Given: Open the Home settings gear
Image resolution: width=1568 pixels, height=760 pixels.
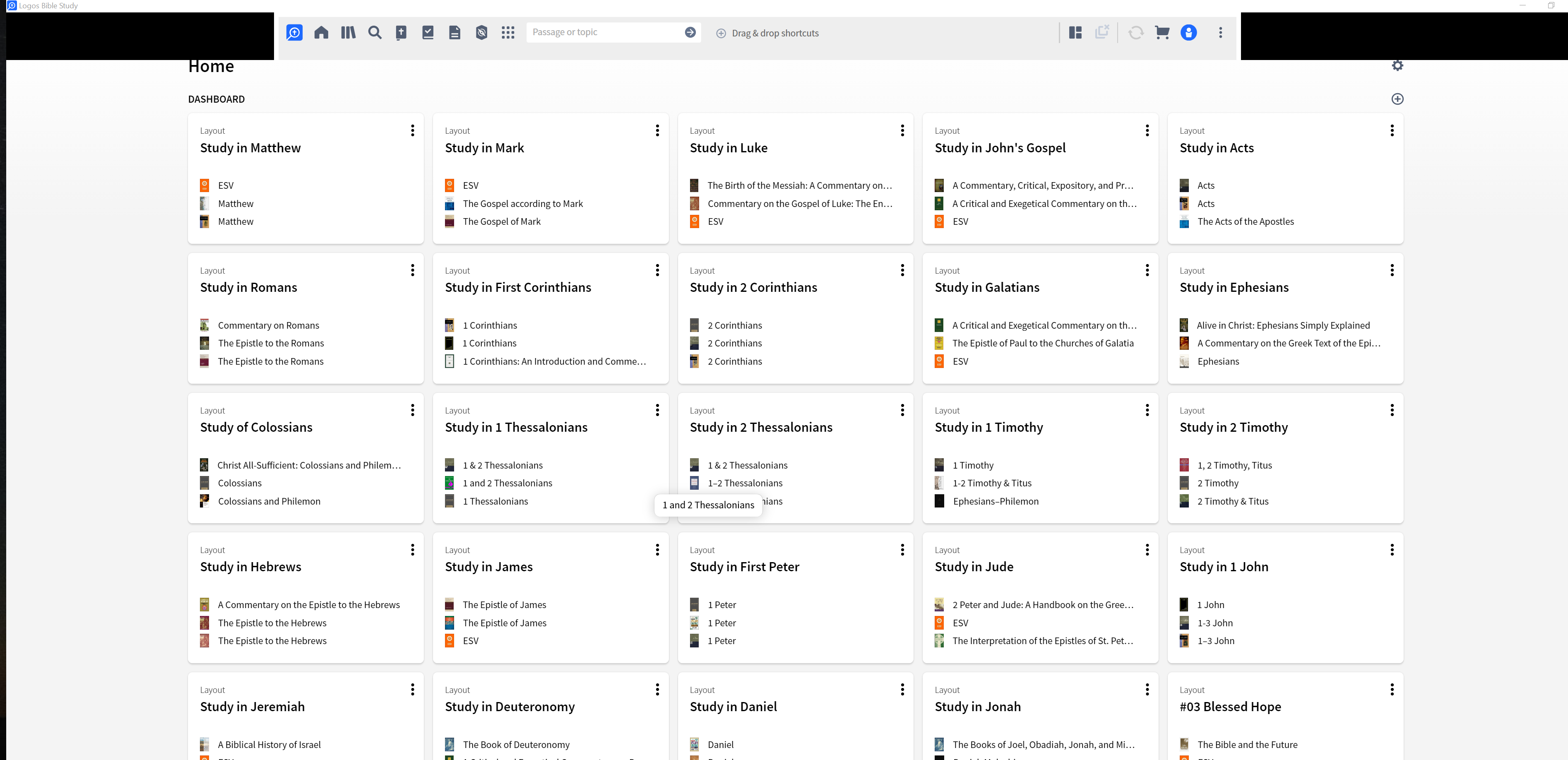Looking at the screenshot, I should [x=1397, y=66].
